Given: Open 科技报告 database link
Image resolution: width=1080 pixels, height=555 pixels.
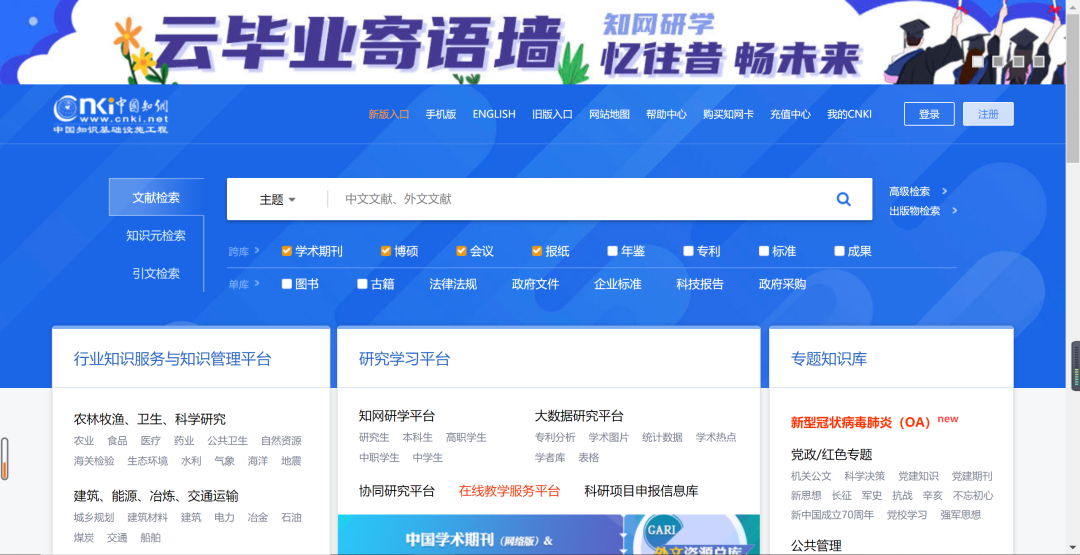Looking at the screenshot, I should [700, 284].
